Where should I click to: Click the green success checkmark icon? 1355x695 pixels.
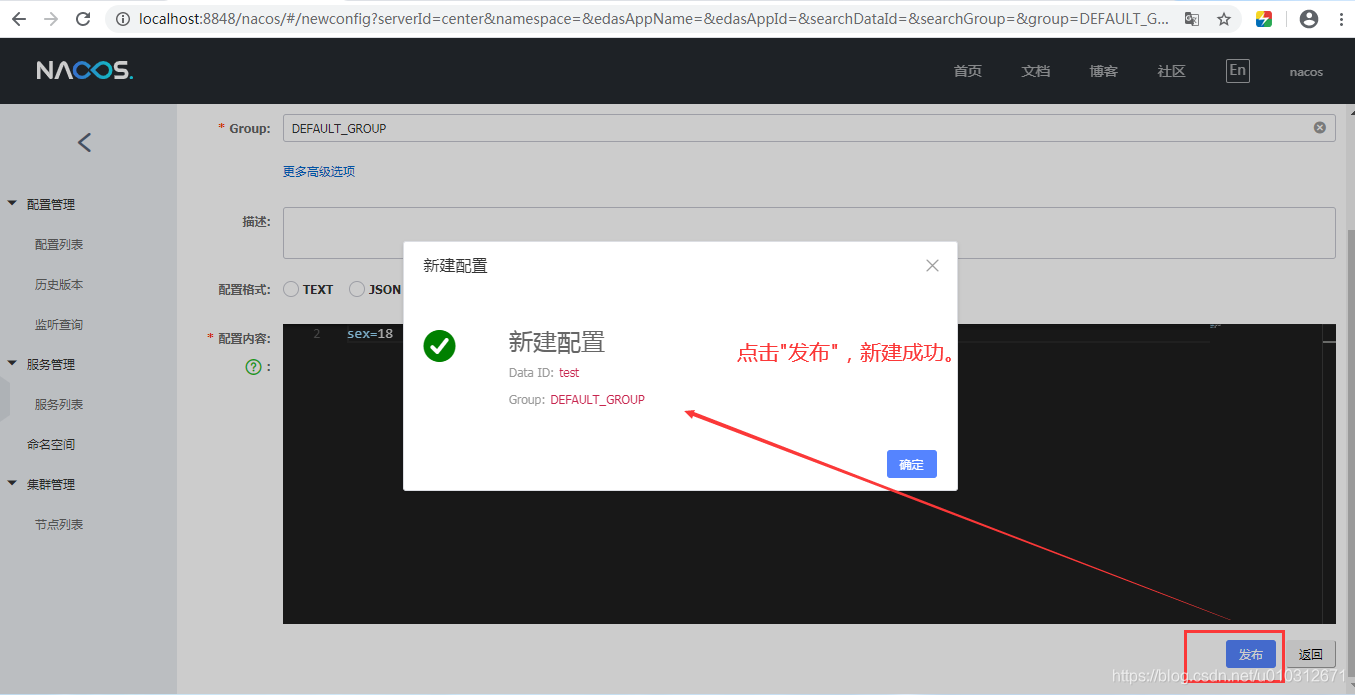point(439,346)
